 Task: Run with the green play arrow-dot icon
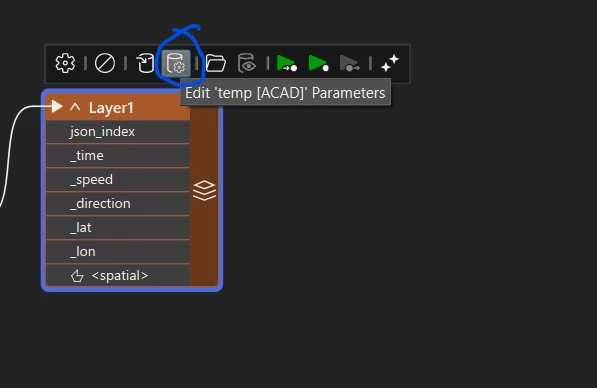click(286, 63)
